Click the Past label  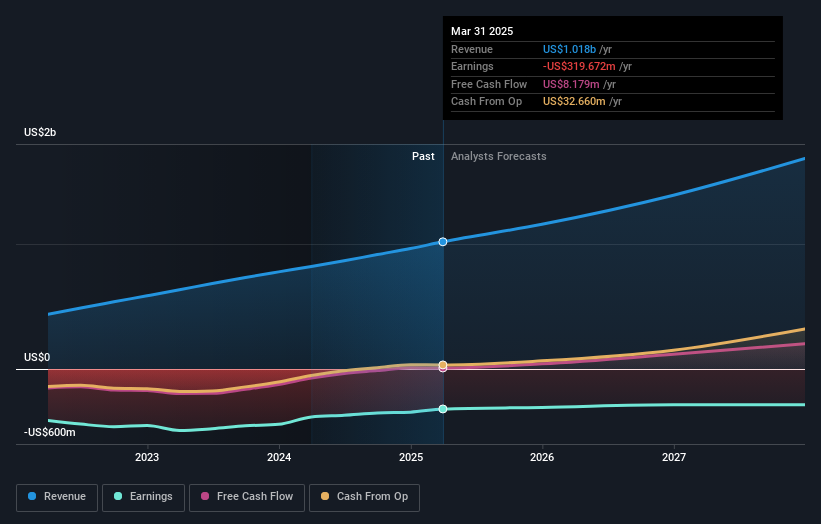423,157
